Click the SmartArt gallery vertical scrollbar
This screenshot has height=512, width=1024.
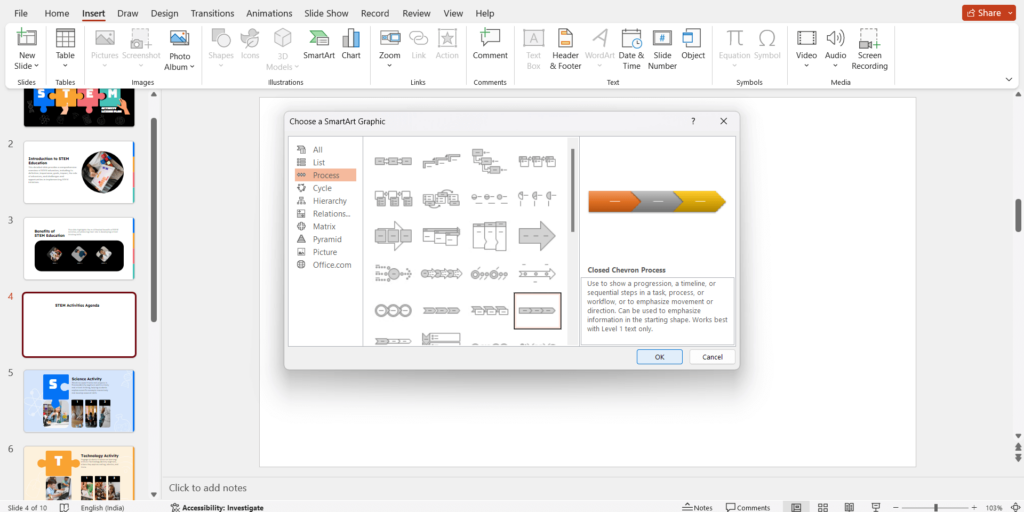(573, 190)
